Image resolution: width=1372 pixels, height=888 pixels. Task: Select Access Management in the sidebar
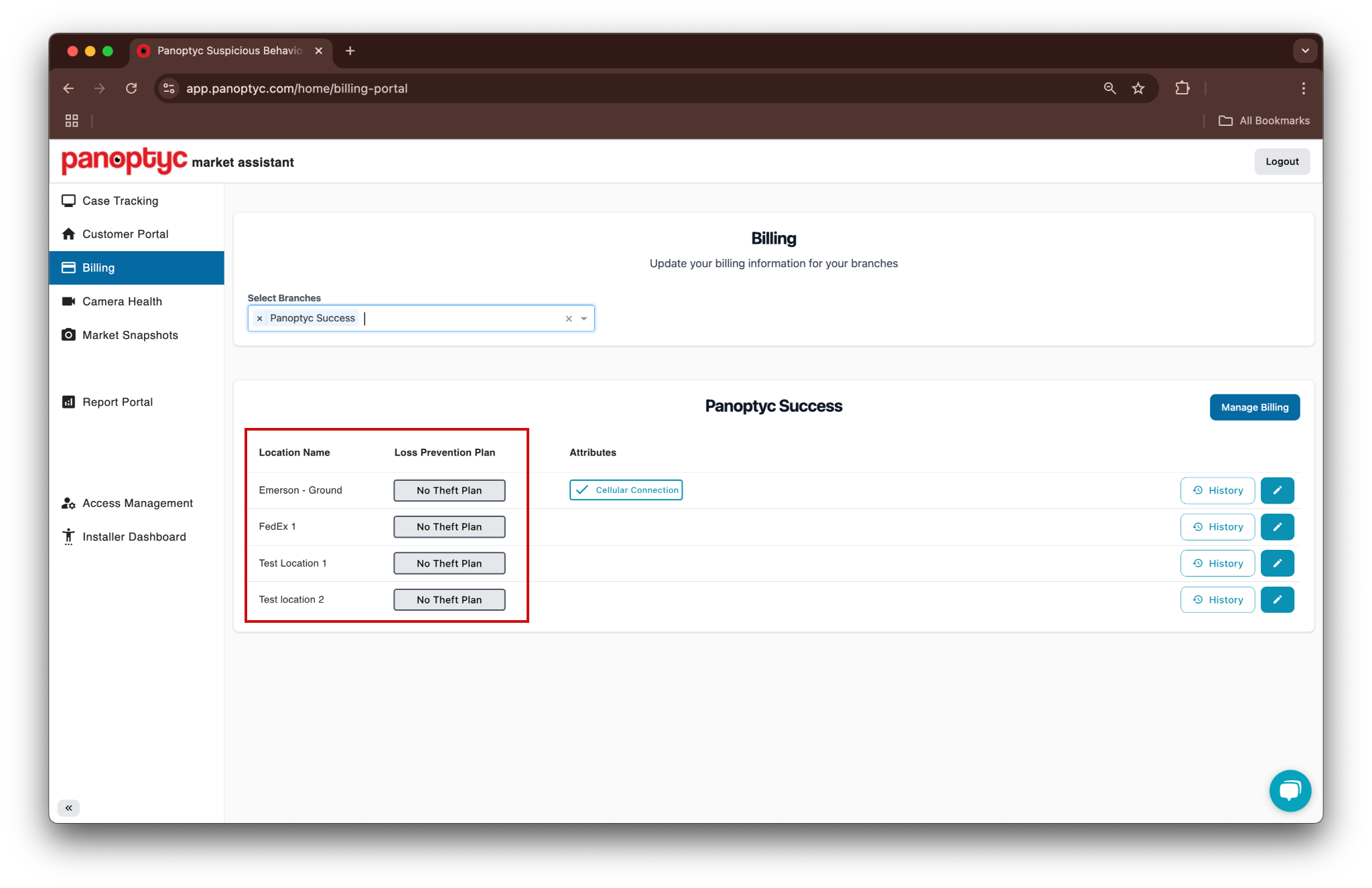(x=137, y=503)
